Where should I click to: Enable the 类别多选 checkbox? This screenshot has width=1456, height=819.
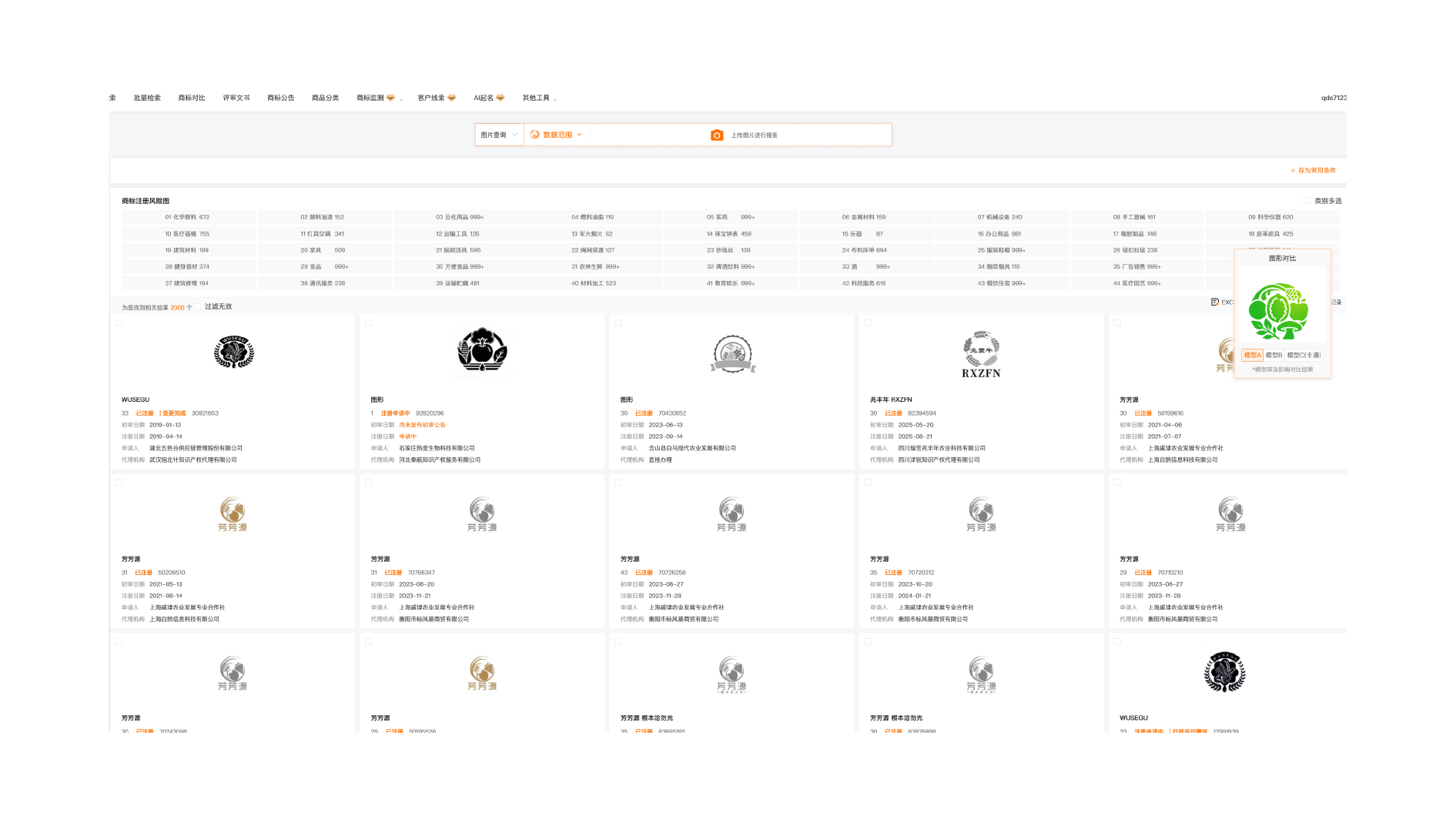coord(1307,201)
